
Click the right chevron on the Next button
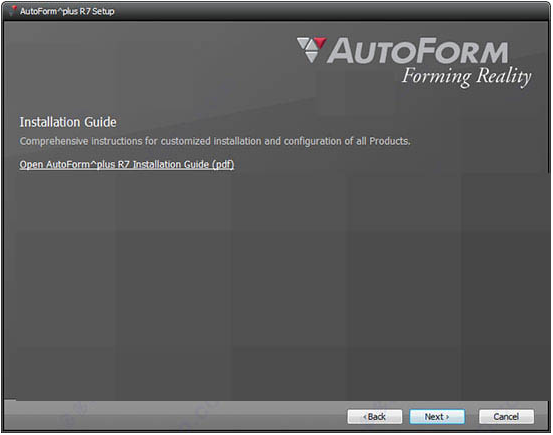pyautogui.click(x=448, y=417)
